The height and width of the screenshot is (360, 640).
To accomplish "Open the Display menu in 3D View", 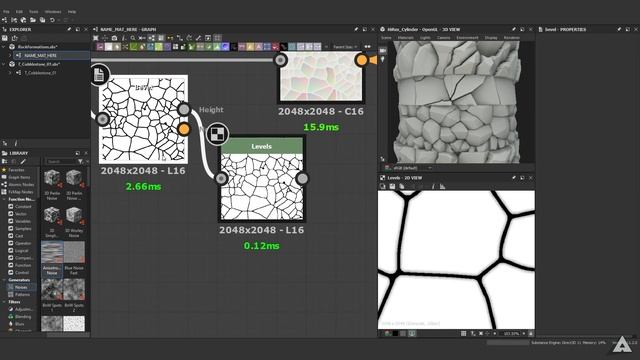I will click(491, 38).
